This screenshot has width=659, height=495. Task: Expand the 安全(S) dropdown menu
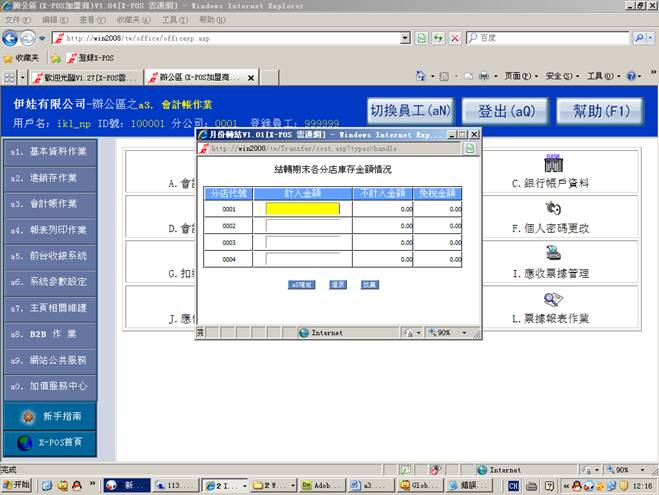pyautogui.click(x=559, y=76)
